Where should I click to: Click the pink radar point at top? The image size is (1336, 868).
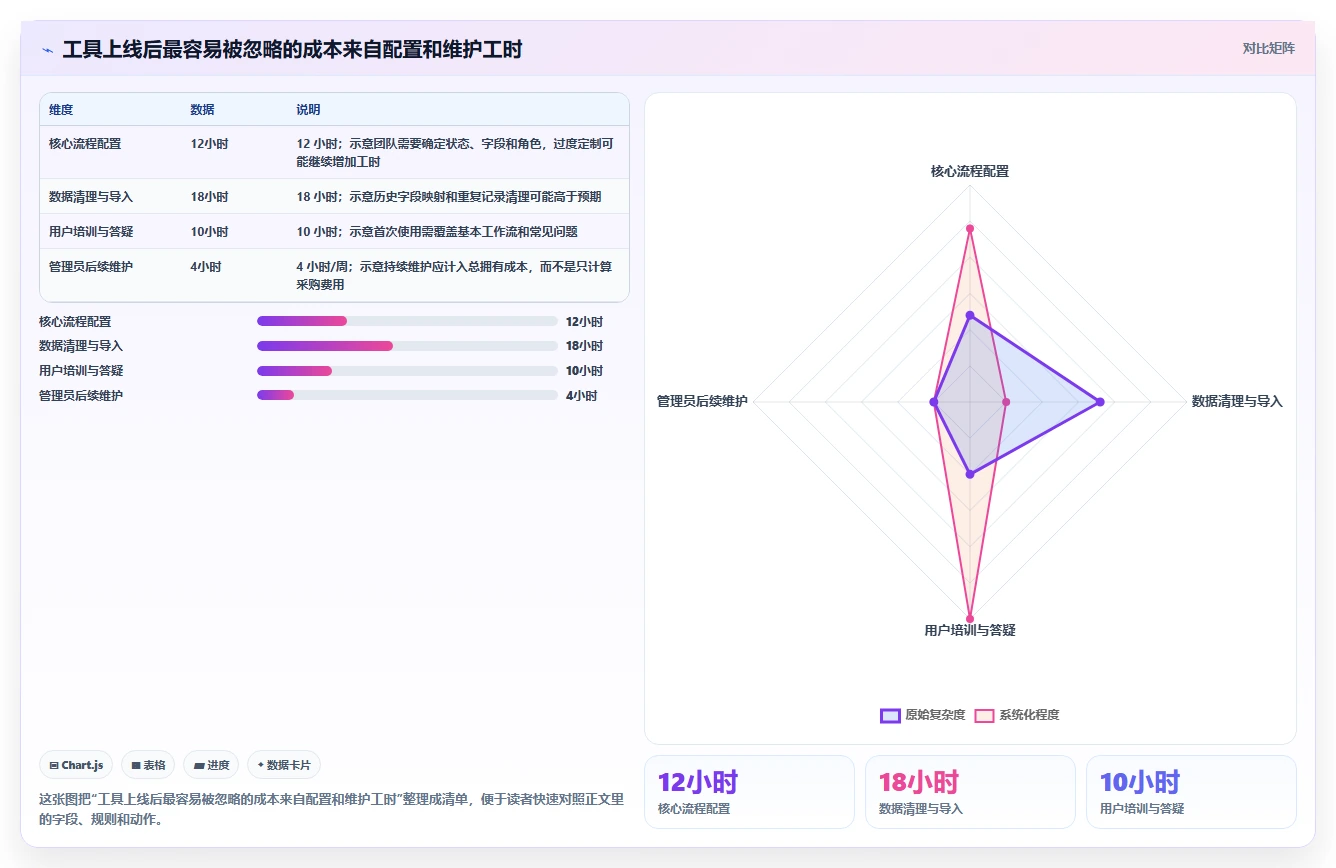[970, 229]
